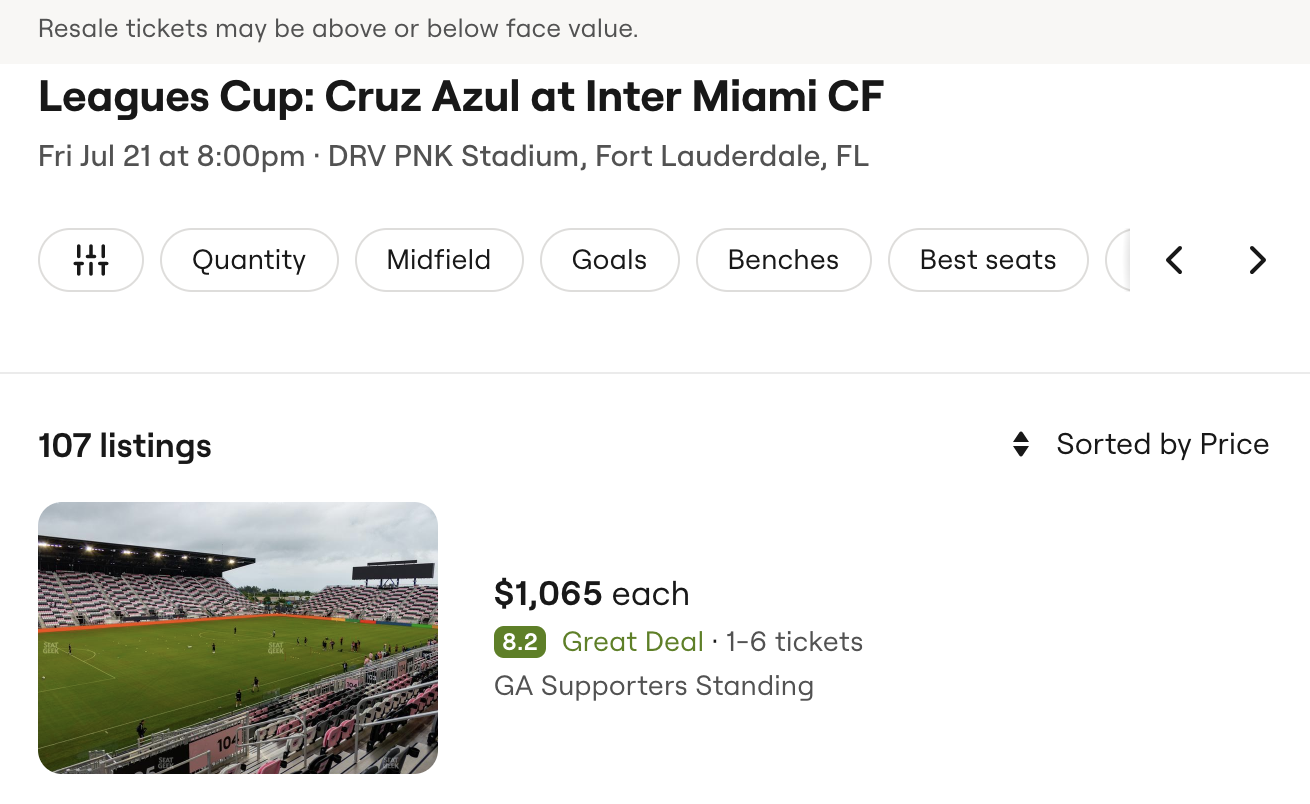Click the up-down sort arrows icon
Screen dimensions: 1310x804
pos(1021,444)
